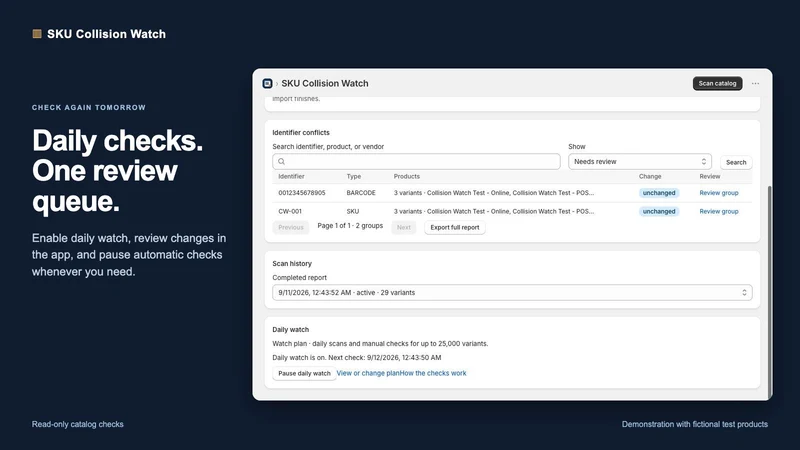Click products text in the CW-001 row
Image resolution: width=800 pixels, height=450 pixels.
pyautogui.click(x=493, y=211)
